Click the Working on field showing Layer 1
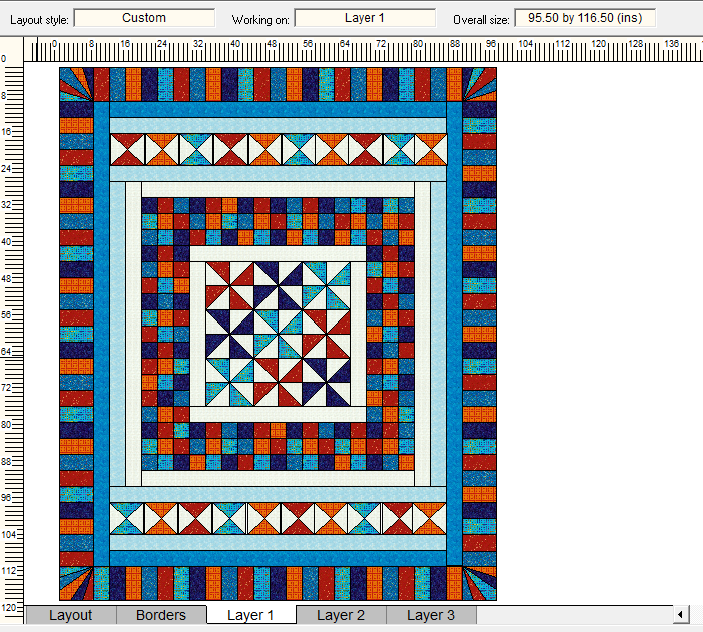Image resolution: width=703 pixels, height=632 pixels. coord(365,18)
